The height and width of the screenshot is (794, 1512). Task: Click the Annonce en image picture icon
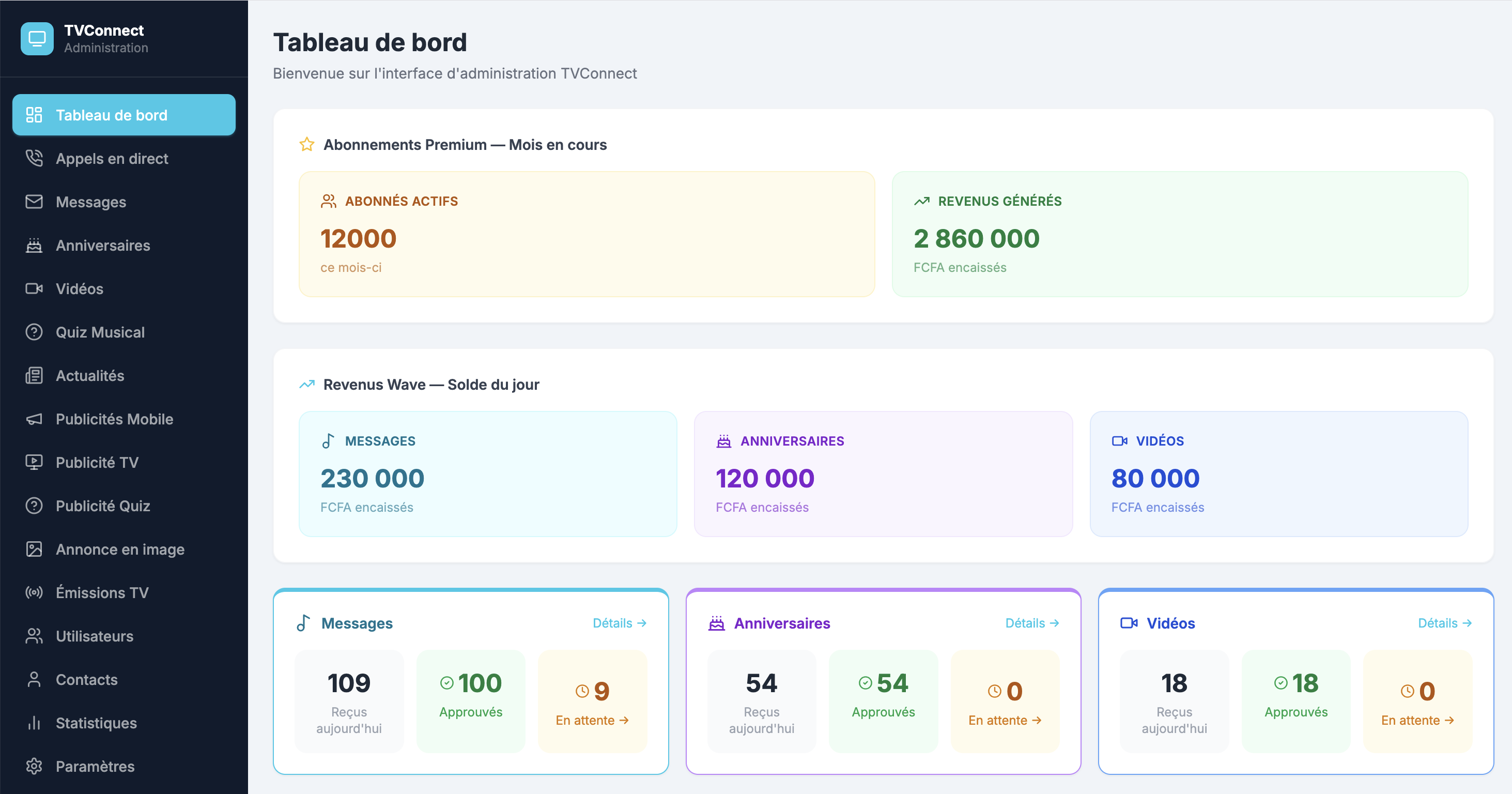click(34, 549)
